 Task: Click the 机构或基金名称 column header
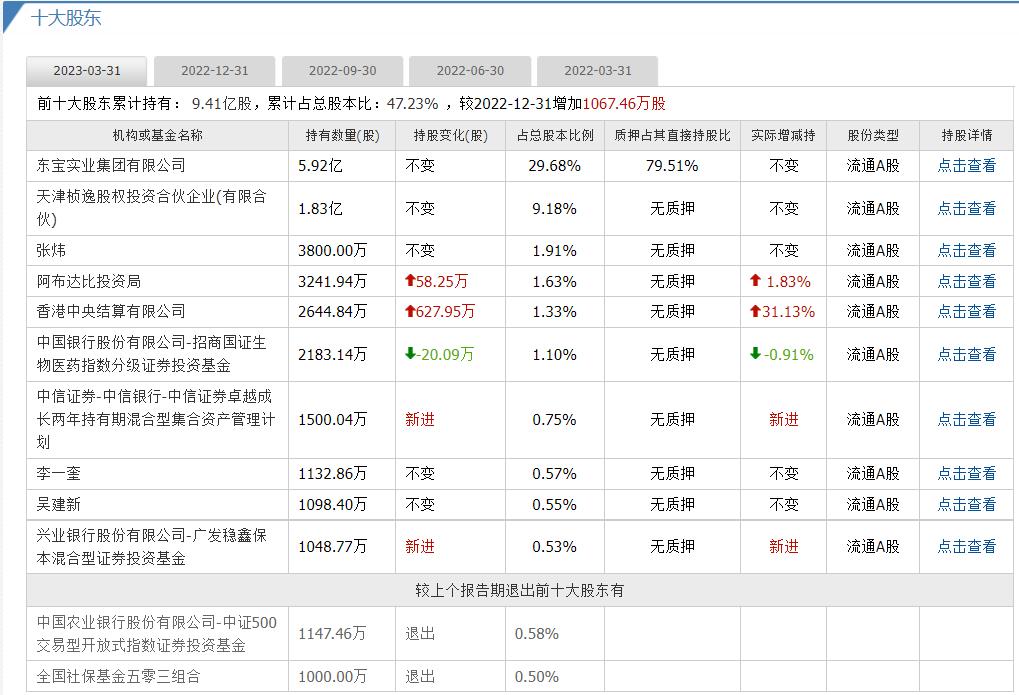pos(157,135)
